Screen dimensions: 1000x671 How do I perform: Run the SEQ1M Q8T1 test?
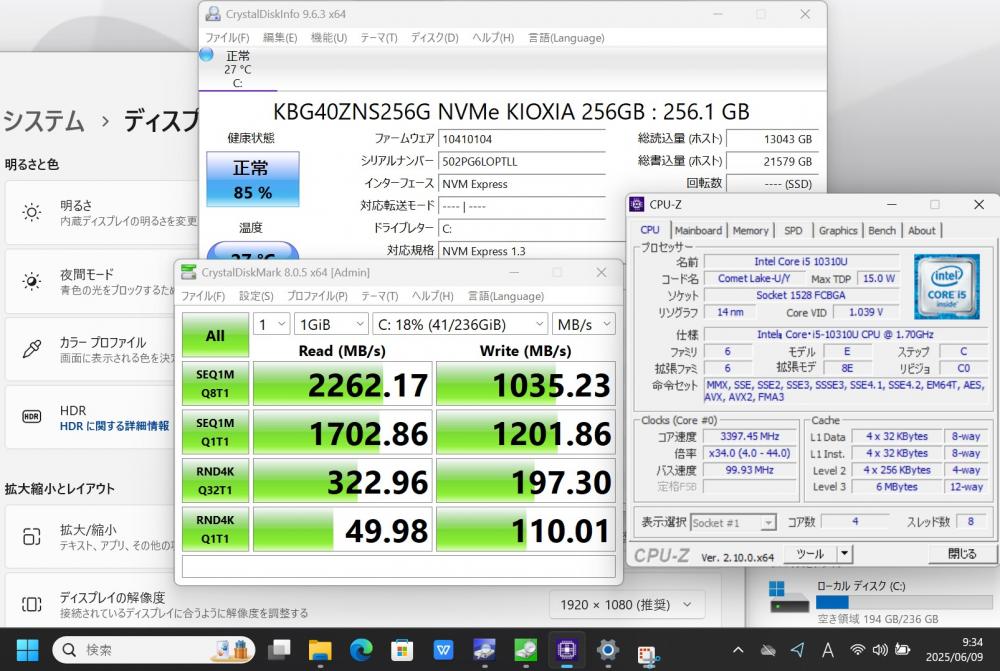(215, 383)
